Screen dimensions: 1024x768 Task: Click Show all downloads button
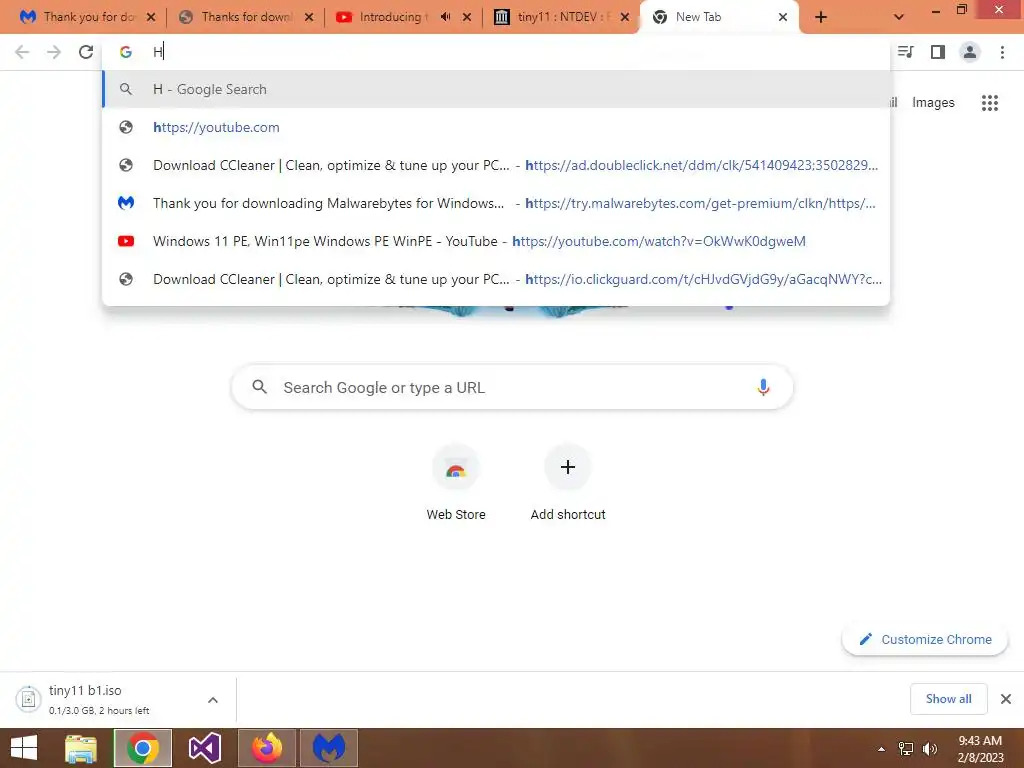tap(948, 699)
